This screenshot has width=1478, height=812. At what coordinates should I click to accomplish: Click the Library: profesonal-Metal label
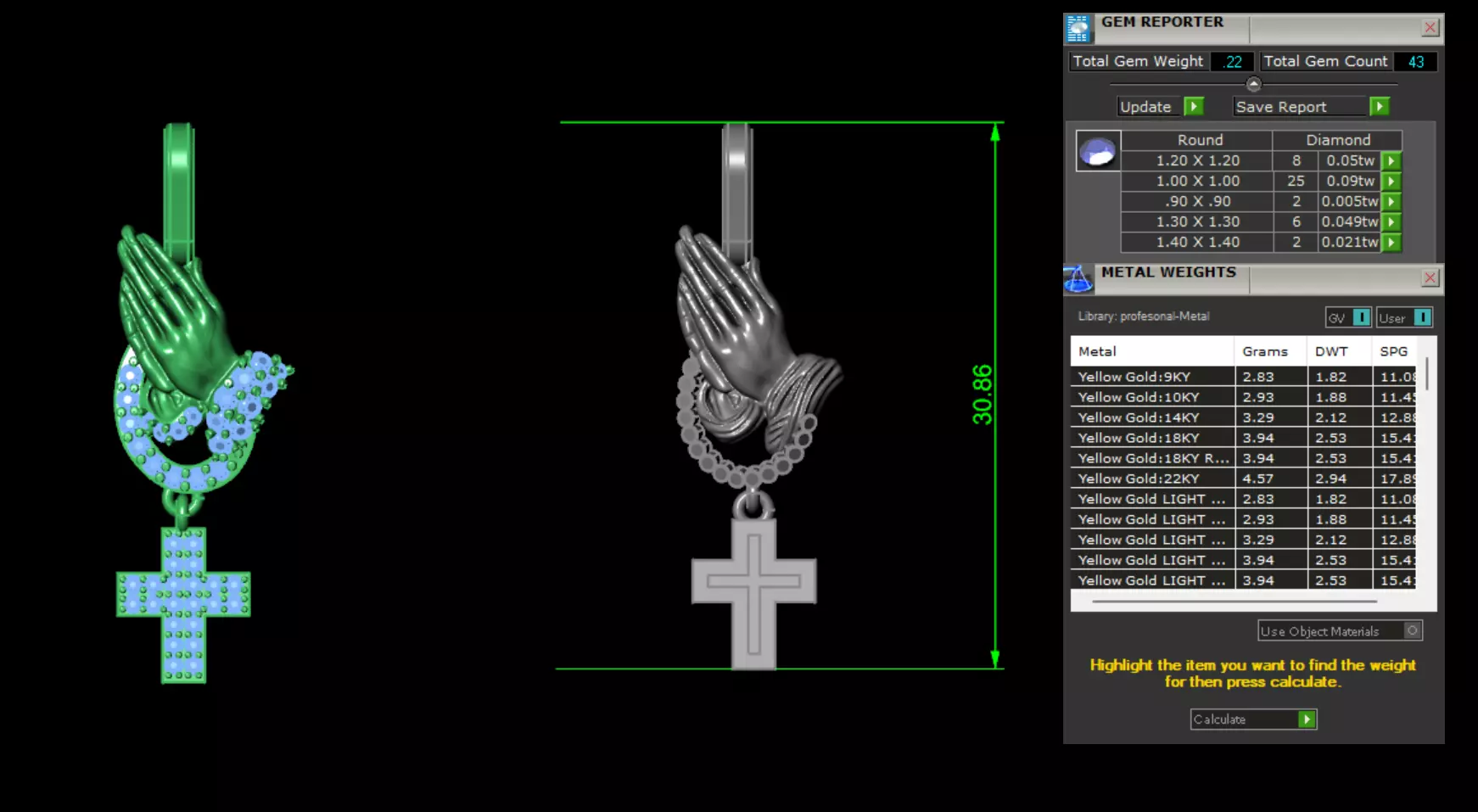[x=1143, y=316]
